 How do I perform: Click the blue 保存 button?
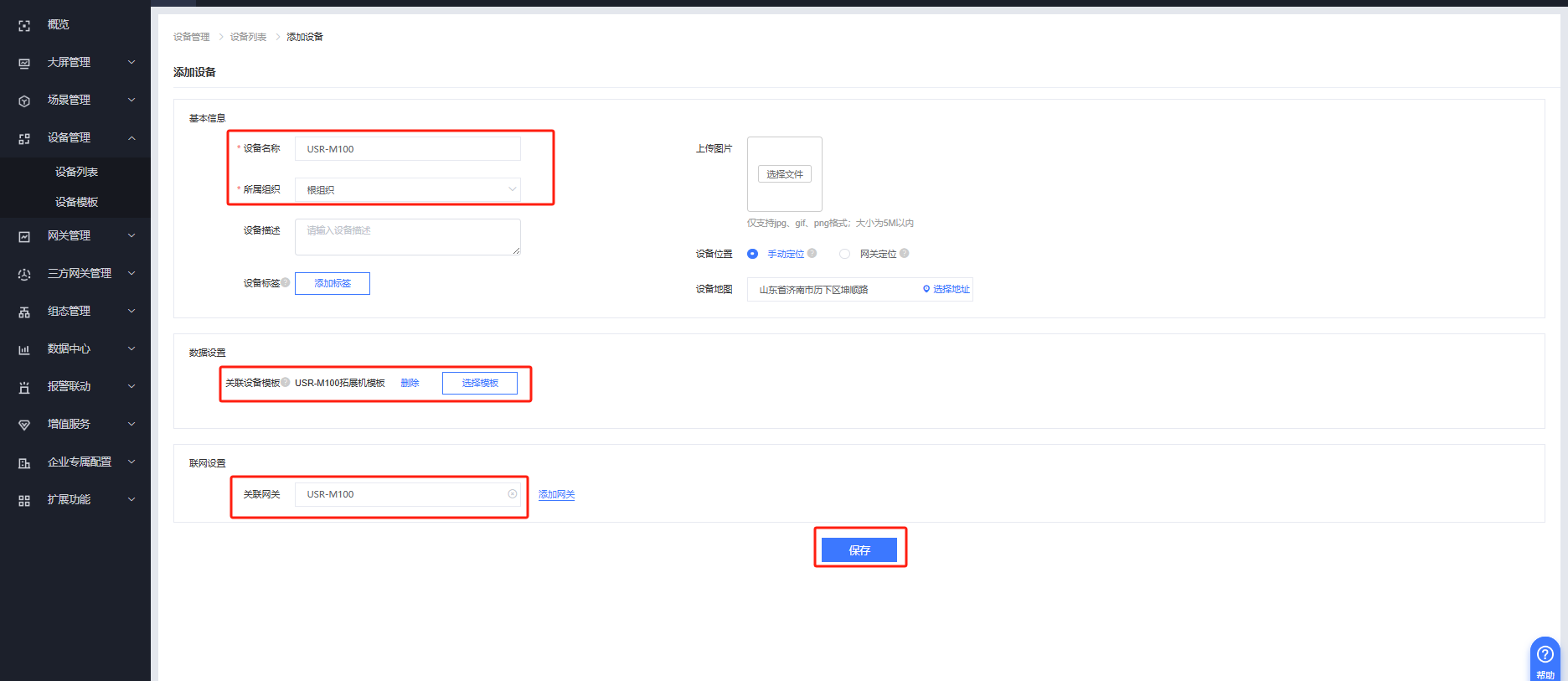pos(859,549)
